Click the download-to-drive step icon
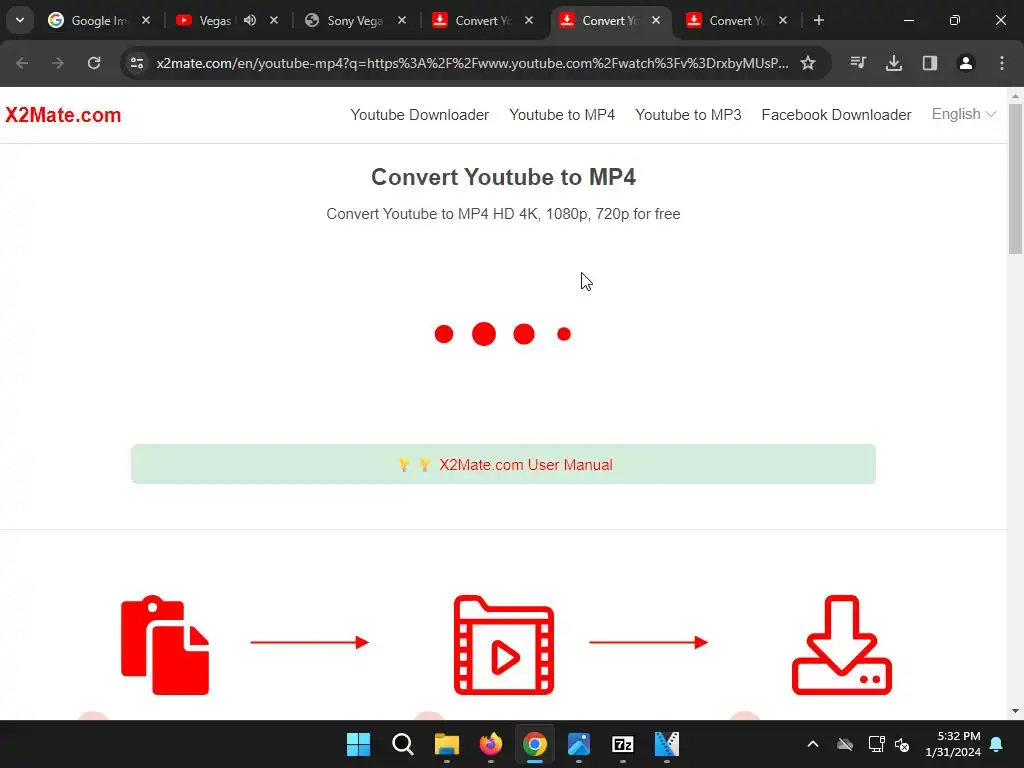Image resolution: width=1024 pixels, height=768 pixels. pos(842,645)
